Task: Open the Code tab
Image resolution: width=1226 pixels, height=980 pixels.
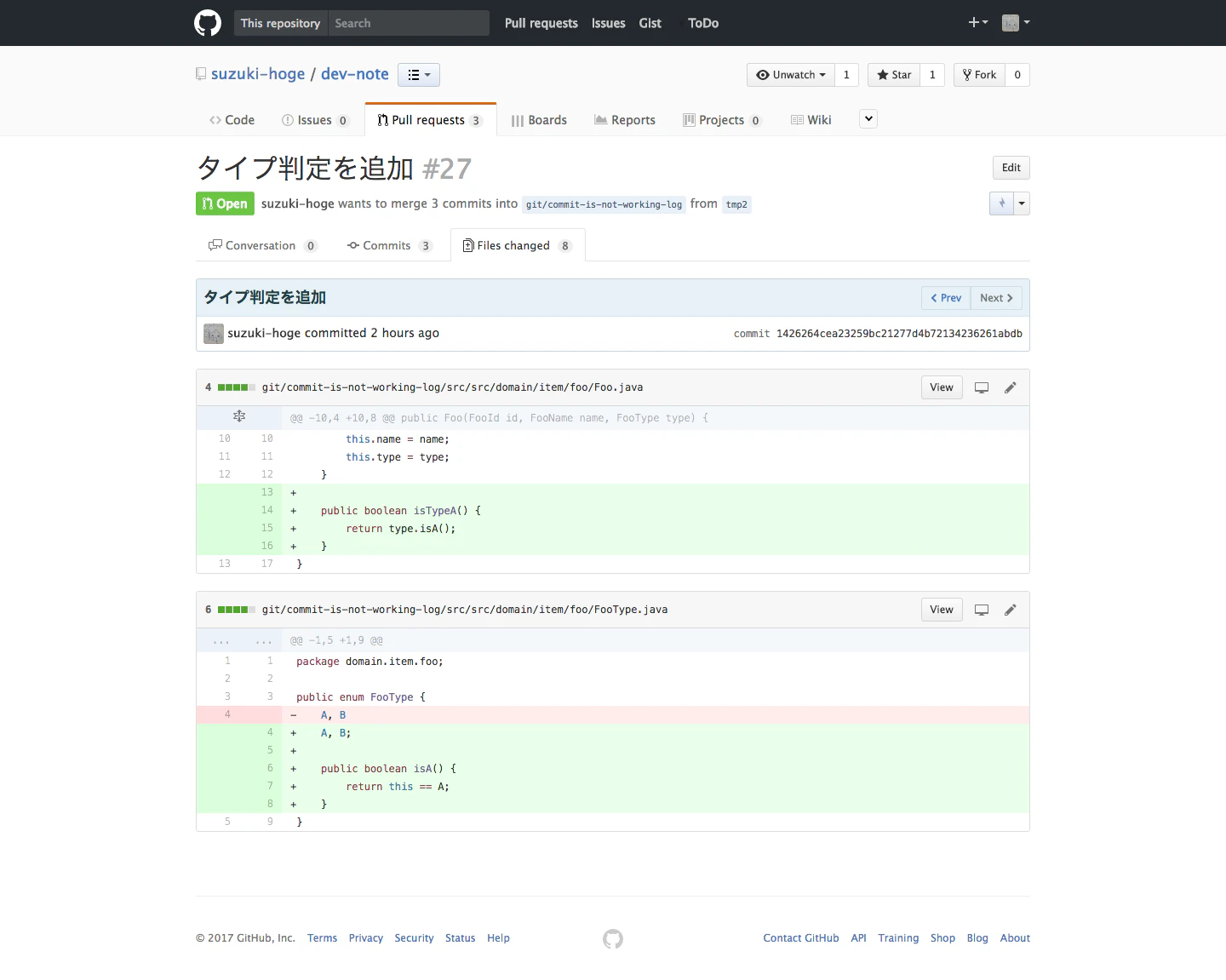Action: [x=232, y=120]
